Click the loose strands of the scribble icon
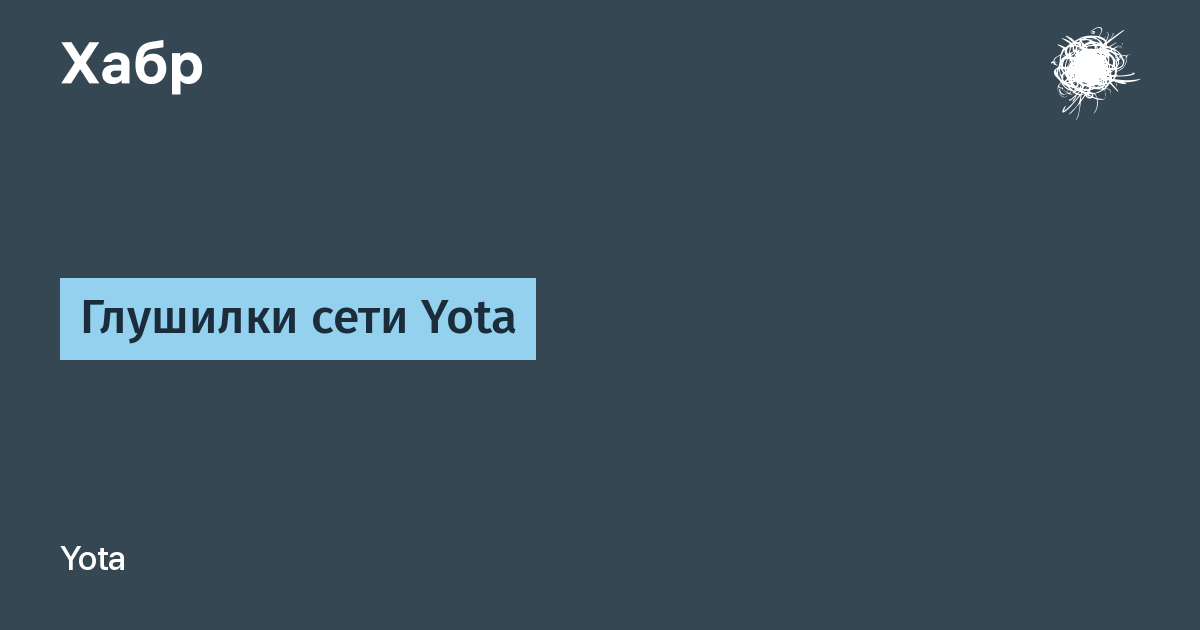This screenshot has width=1200, height=630. click(x=1125, y=78)
